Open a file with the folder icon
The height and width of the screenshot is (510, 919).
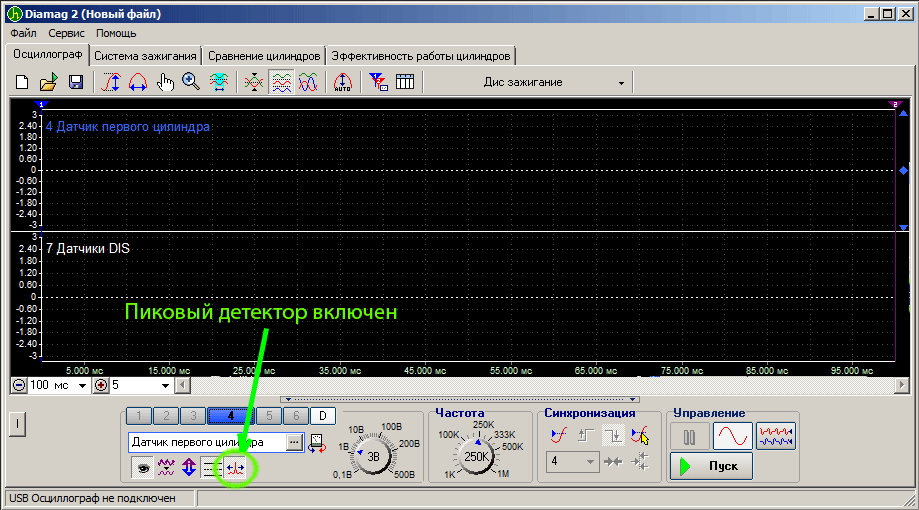coord(48,82)
